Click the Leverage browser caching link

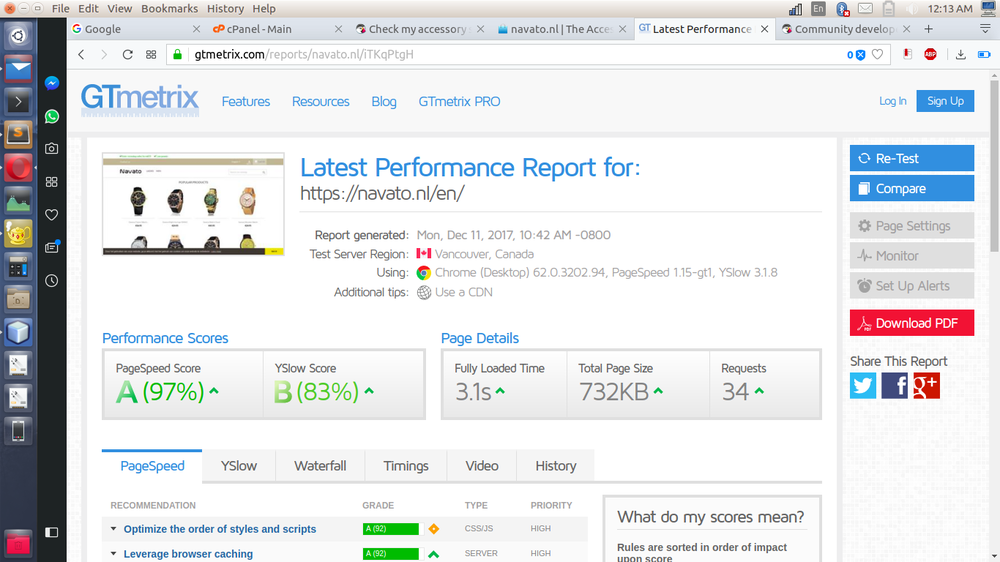pyautogui.click(x=188, y=554)
